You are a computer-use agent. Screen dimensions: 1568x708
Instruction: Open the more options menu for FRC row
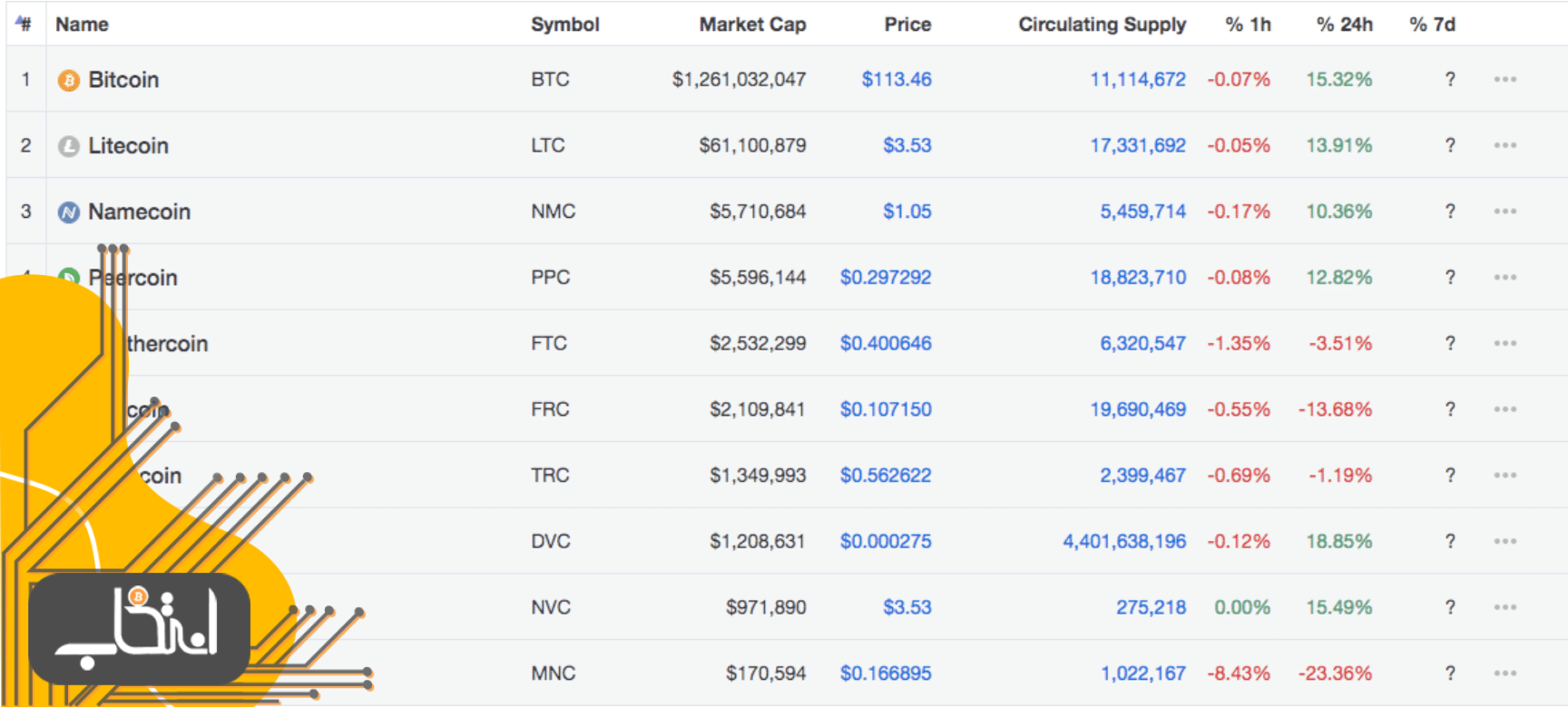tap(1505, 409)
